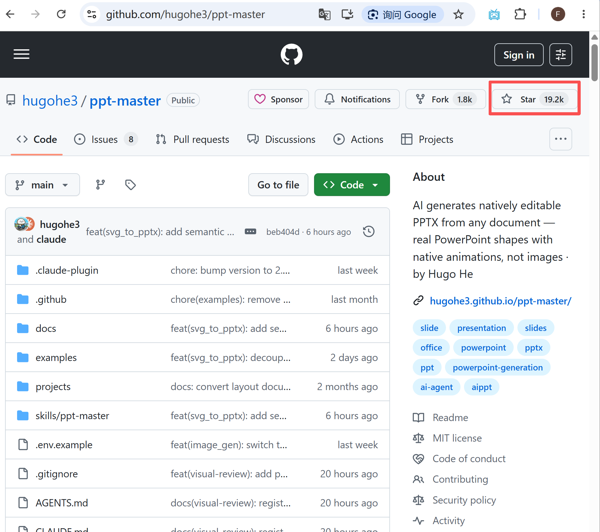
Task: Open the Code of conduct link
Action: pyautogui.click(x=459, y=459)
